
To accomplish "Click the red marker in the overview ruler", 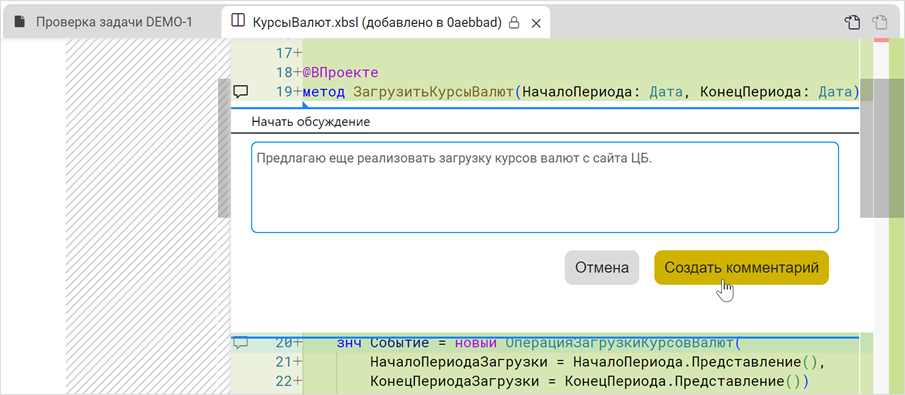I will [881, 40].
